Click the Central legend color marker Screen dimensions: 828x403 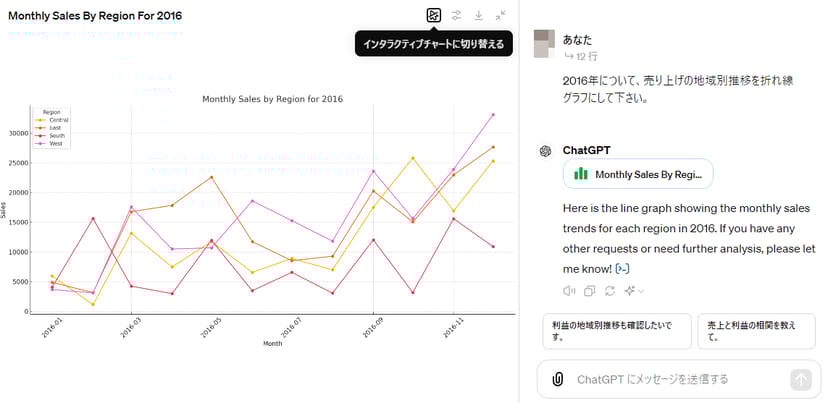pyautogui.click(x=42, y=120)
